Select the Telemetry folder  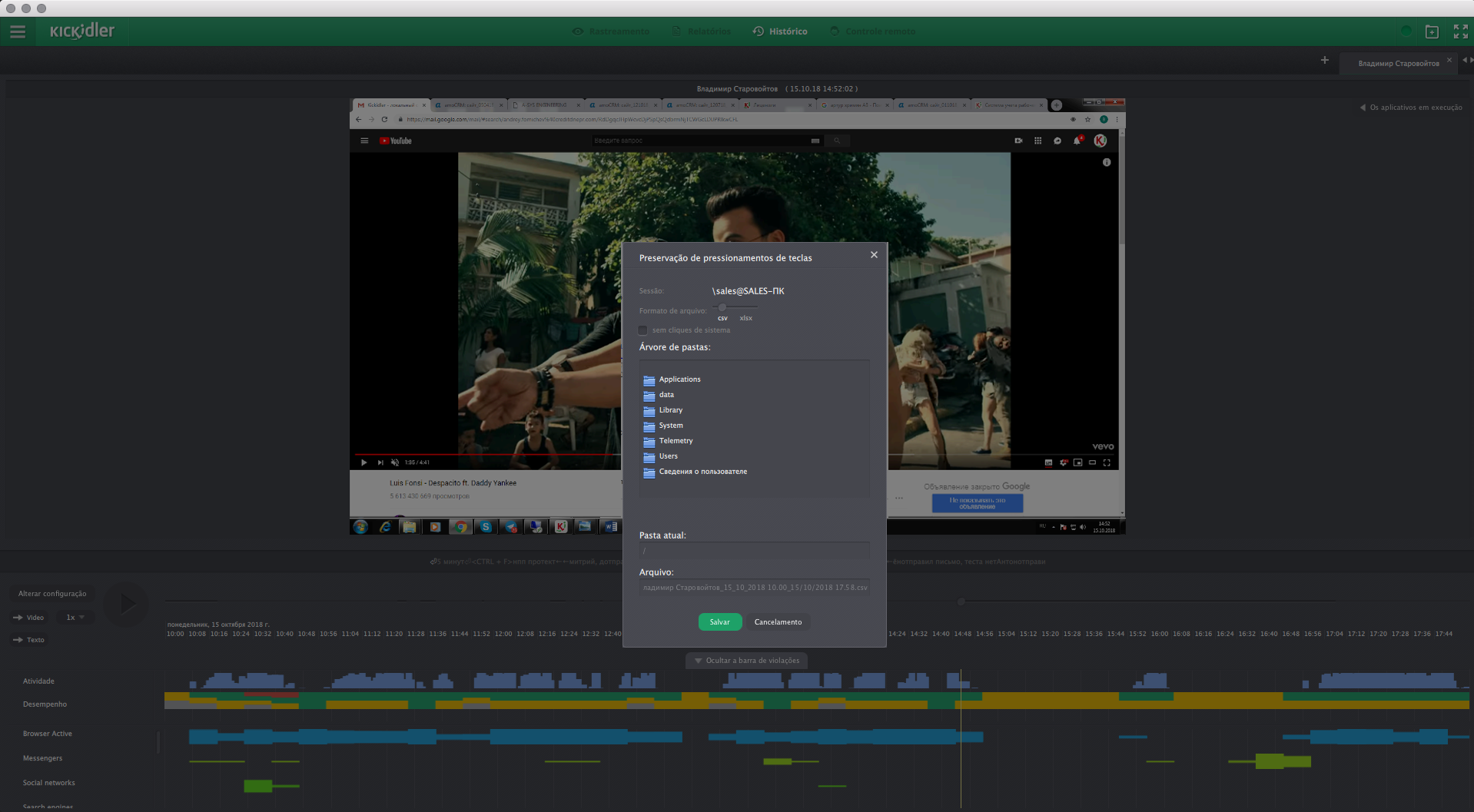click(x=676, y=441)
